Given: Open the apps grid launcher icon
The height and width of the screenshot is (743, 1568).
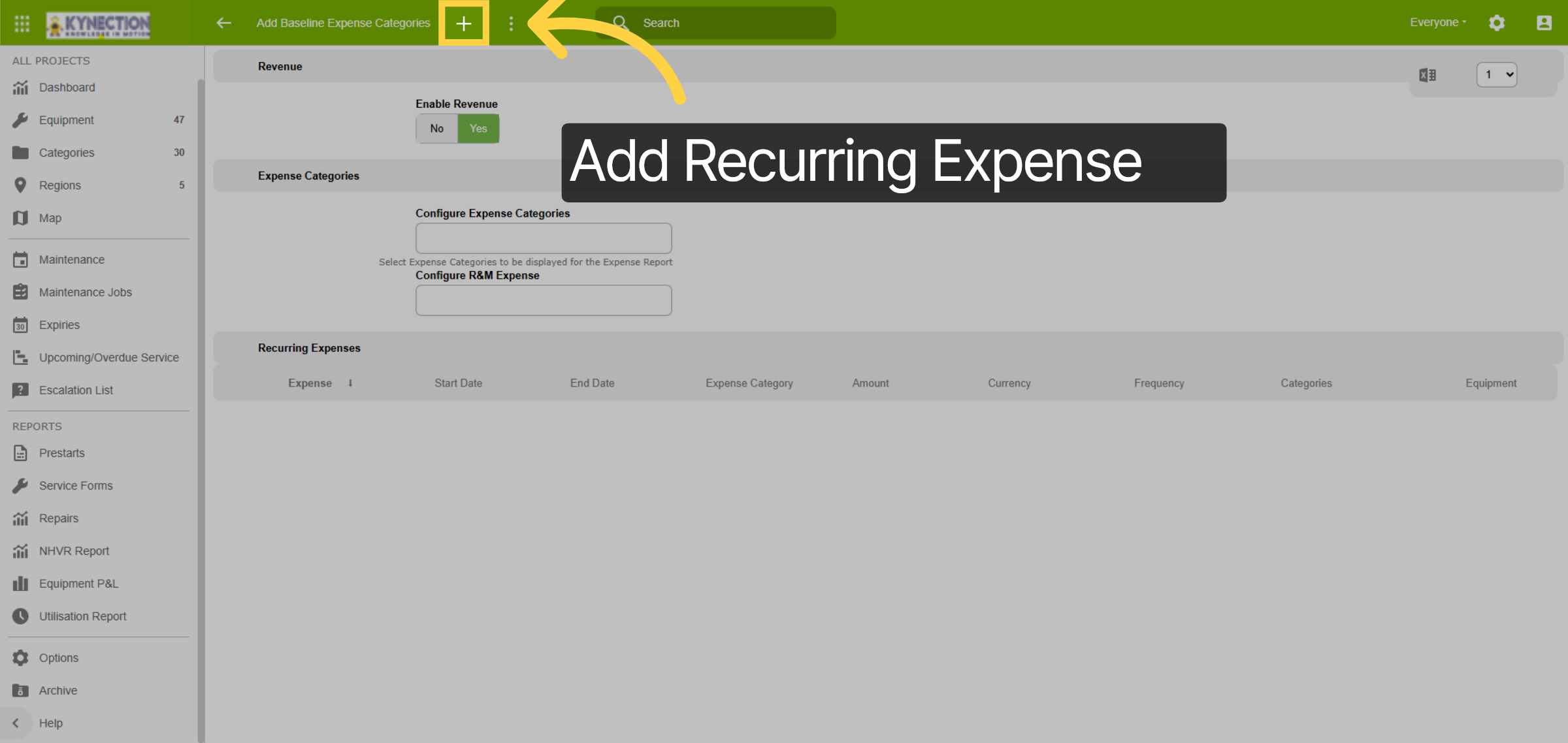Looking at the screenshot, I should (x=22, y=24).
